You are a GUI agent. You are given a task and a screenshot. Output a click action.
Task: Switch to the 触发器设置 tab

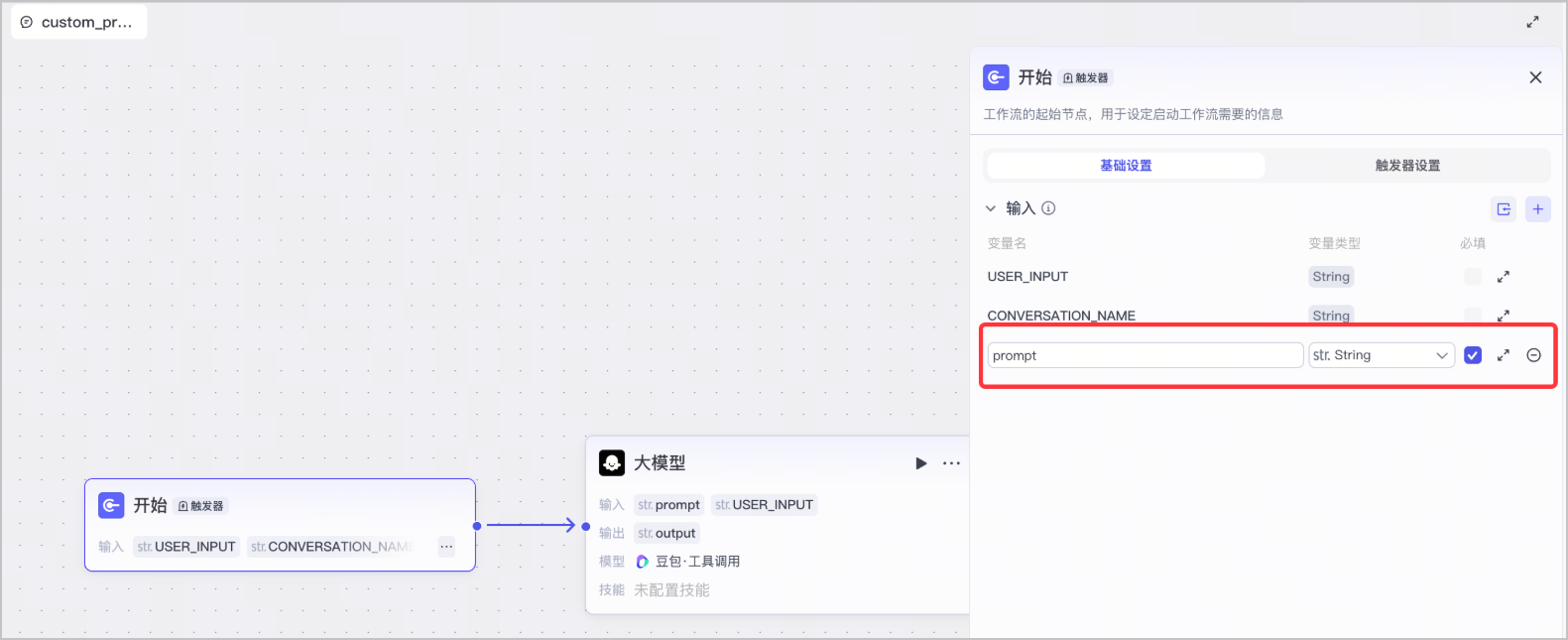(1407, 166)
